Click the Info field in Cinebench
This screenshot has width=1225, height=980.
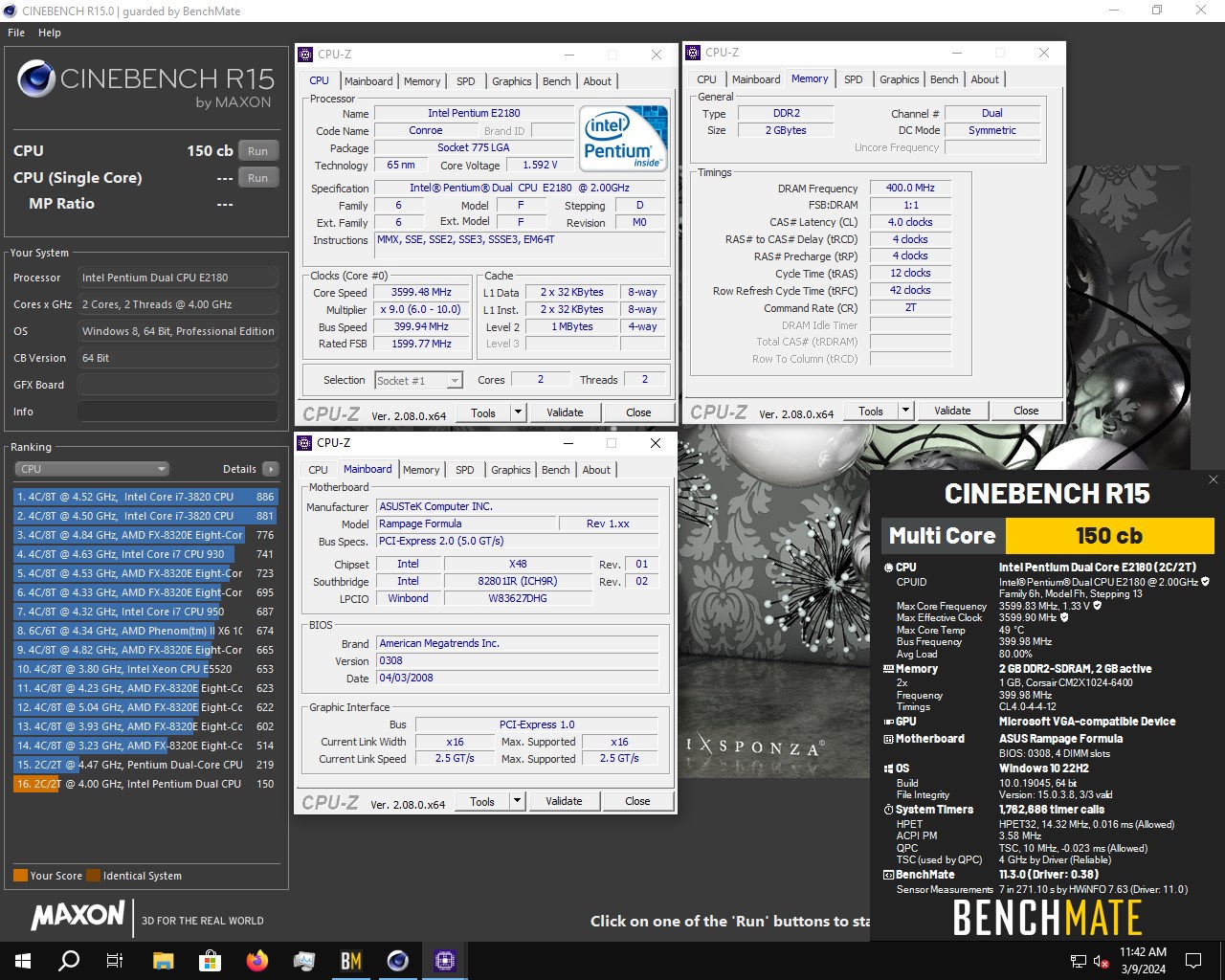click(178, 412)
